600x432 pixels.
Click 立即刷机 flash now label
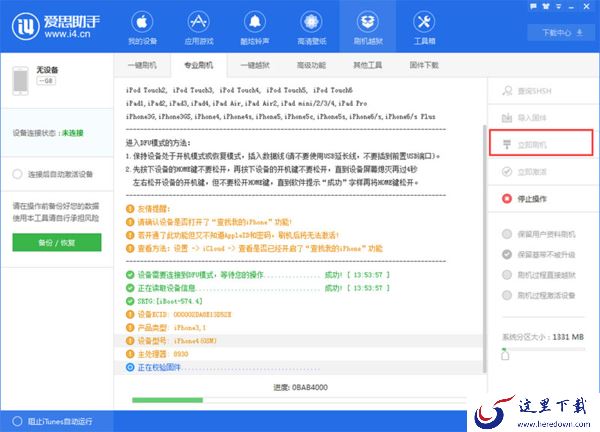pos(532,145)
